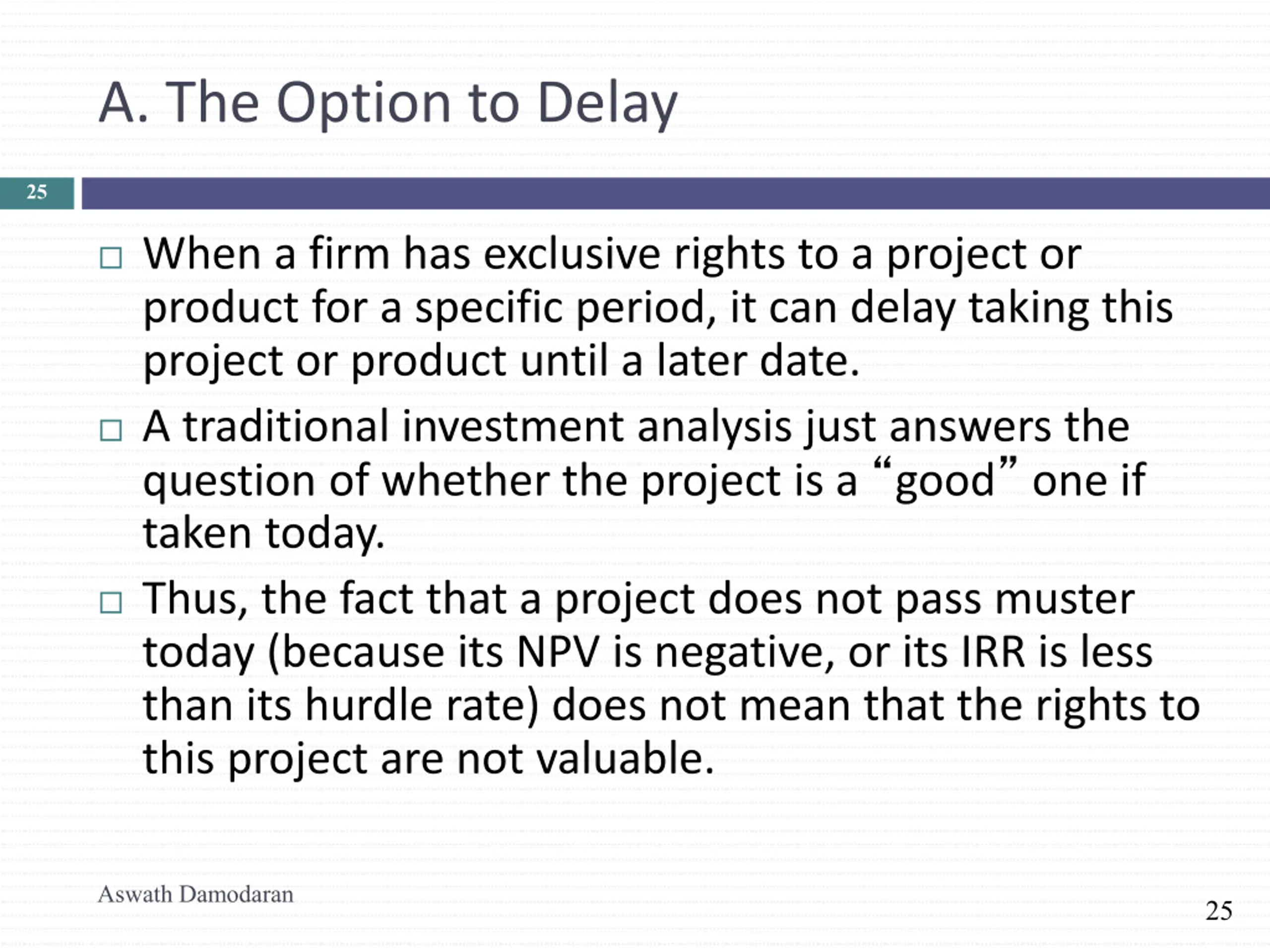Click the 'Aswath Damodaran' footer text

pos(196,895)
